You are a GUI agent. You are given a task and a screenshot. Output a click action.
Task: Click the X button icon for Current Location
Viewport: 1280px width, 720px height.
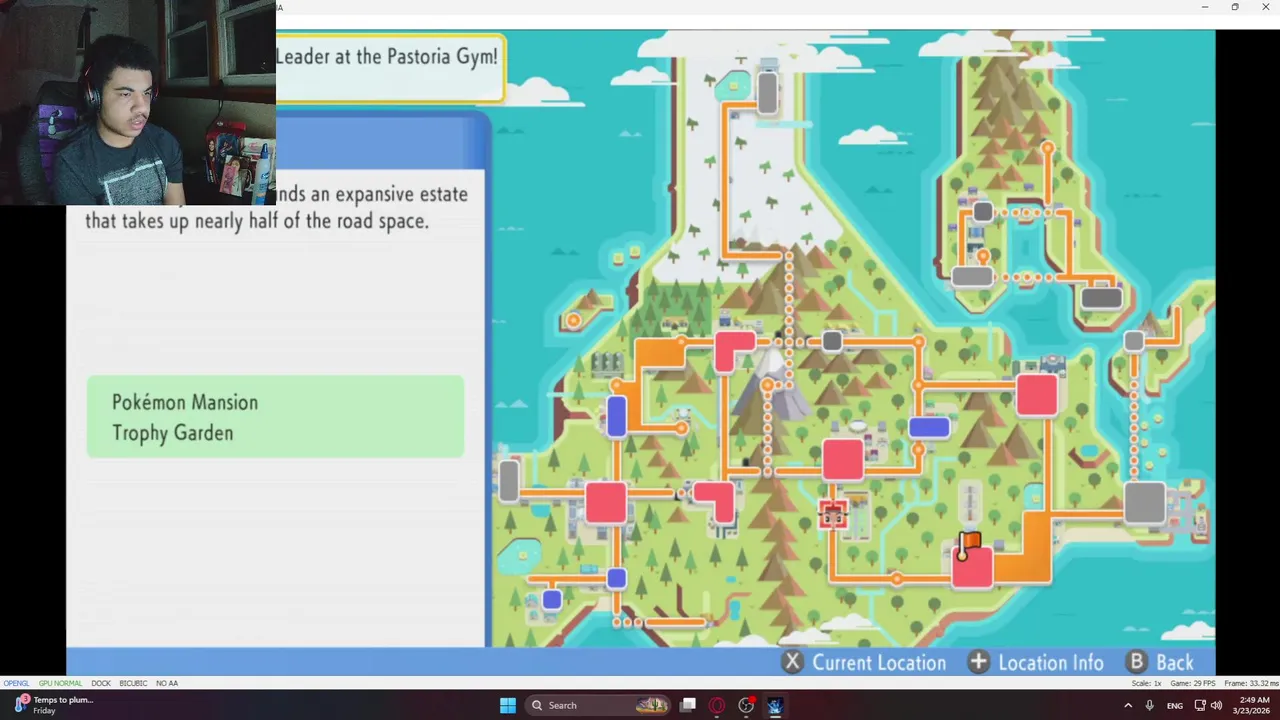point(792,662)
